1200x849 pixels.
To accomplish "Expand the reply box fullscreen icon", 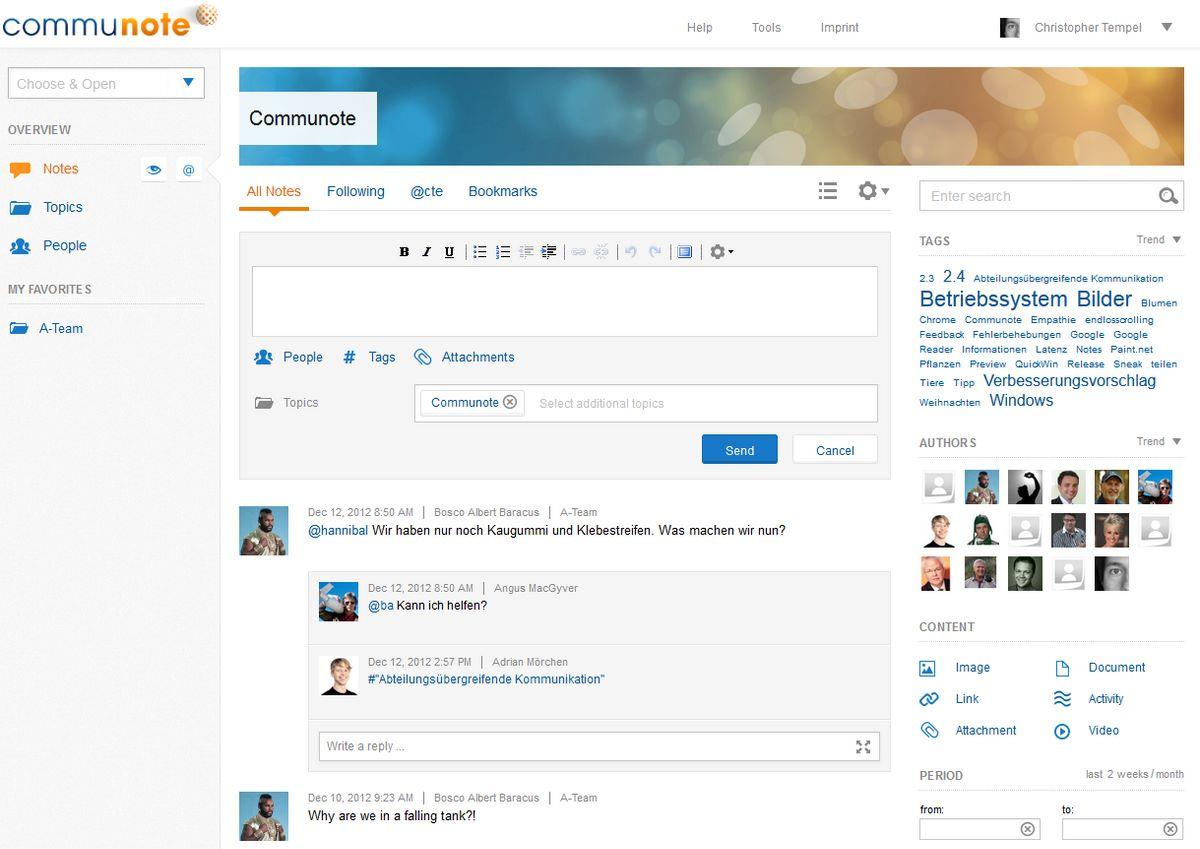I will pyautogui.click(x=863, y=746).
